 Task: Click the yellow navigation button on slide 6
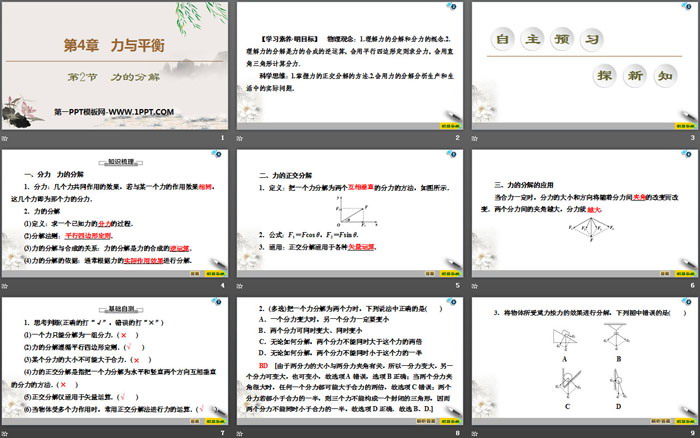point(685,274)
